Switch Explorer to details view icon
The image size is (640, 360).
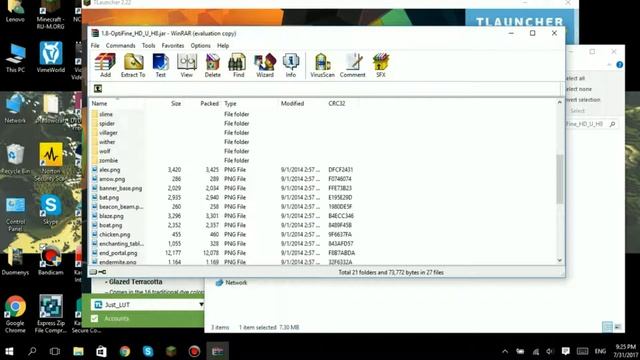pos(607,327)
